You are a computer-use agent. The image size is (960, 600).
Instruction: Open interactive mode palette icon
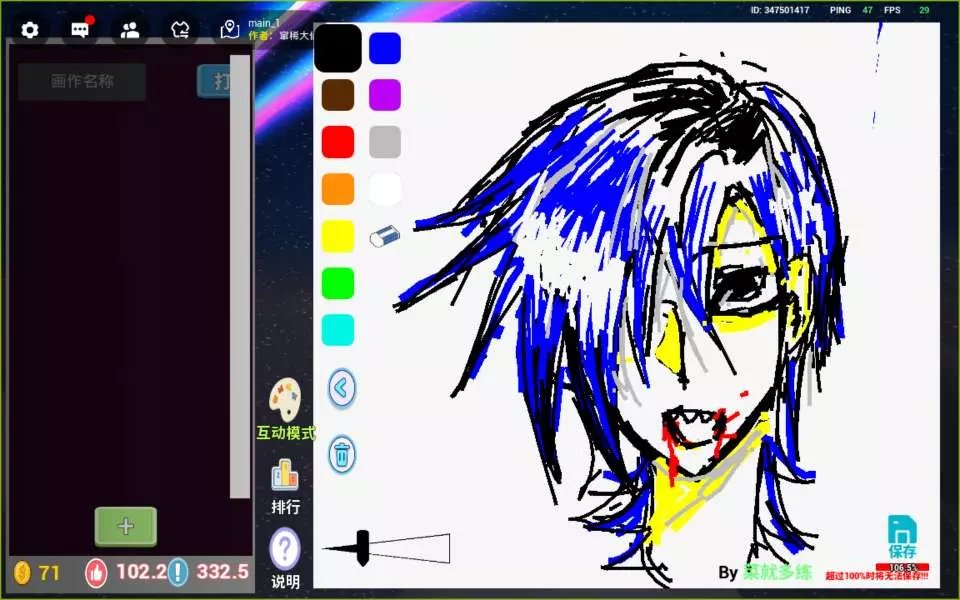pyautogui.click(x=285, y=400)
